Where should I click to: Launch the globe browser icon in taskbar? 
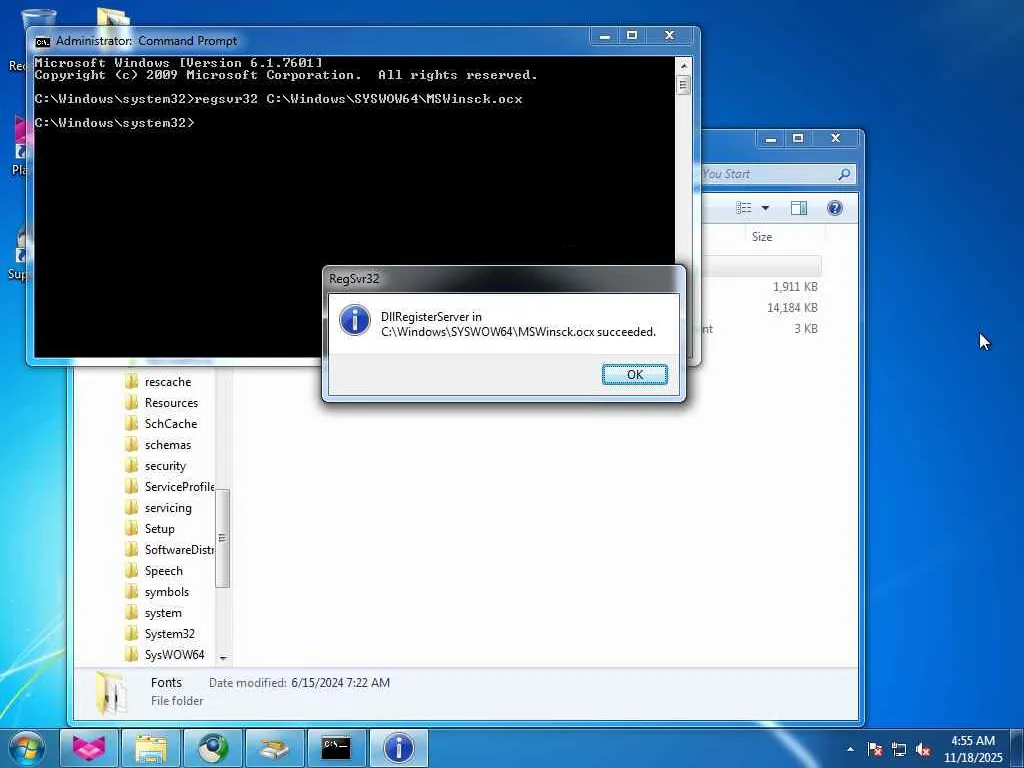213,748
